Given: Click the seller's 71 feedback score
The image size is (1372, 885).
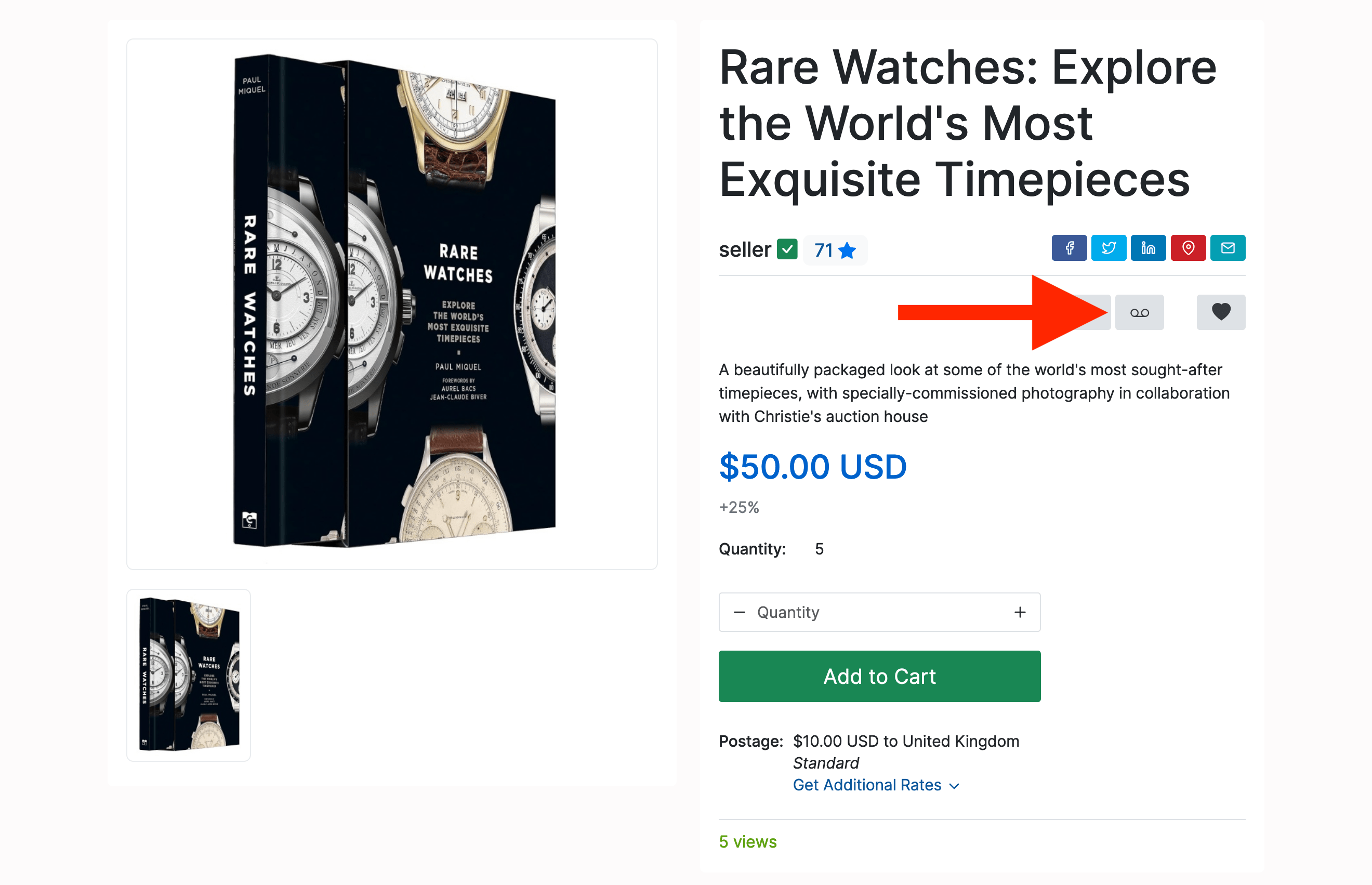Looking at the screenshot, I should (x=823, y=250).
